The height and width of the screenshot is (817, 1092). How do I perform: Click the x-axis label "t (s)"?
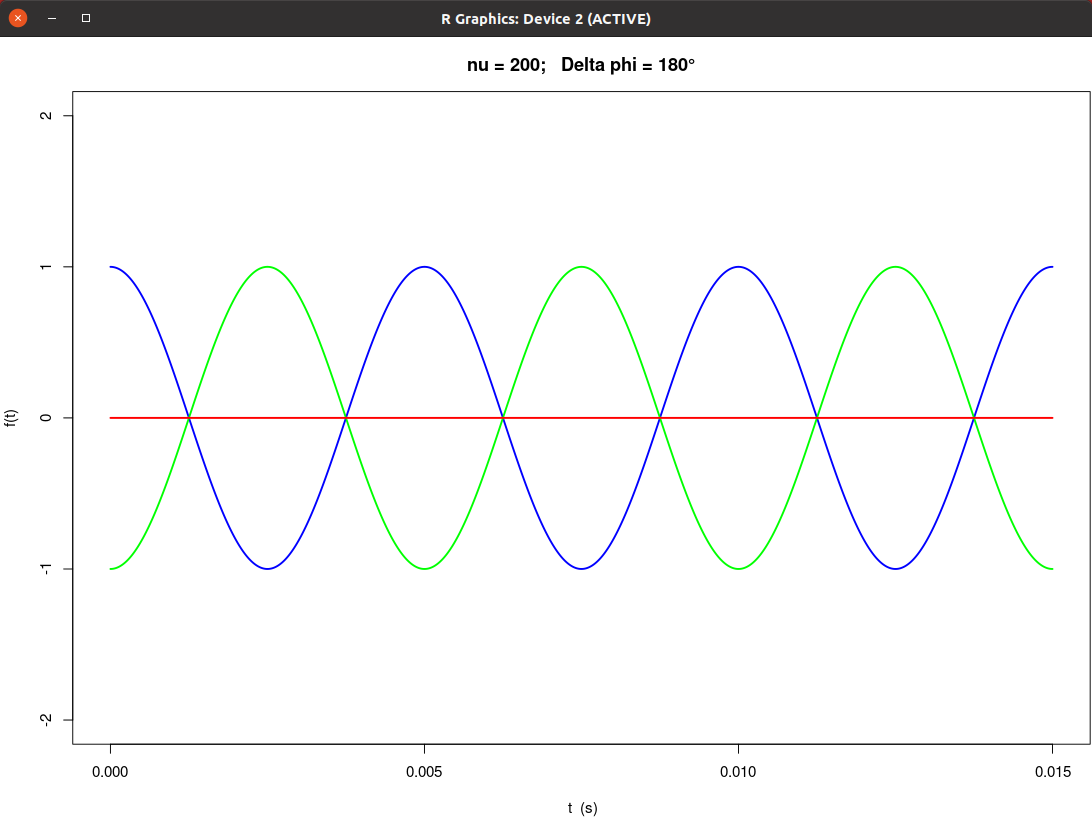coord(582,808)
